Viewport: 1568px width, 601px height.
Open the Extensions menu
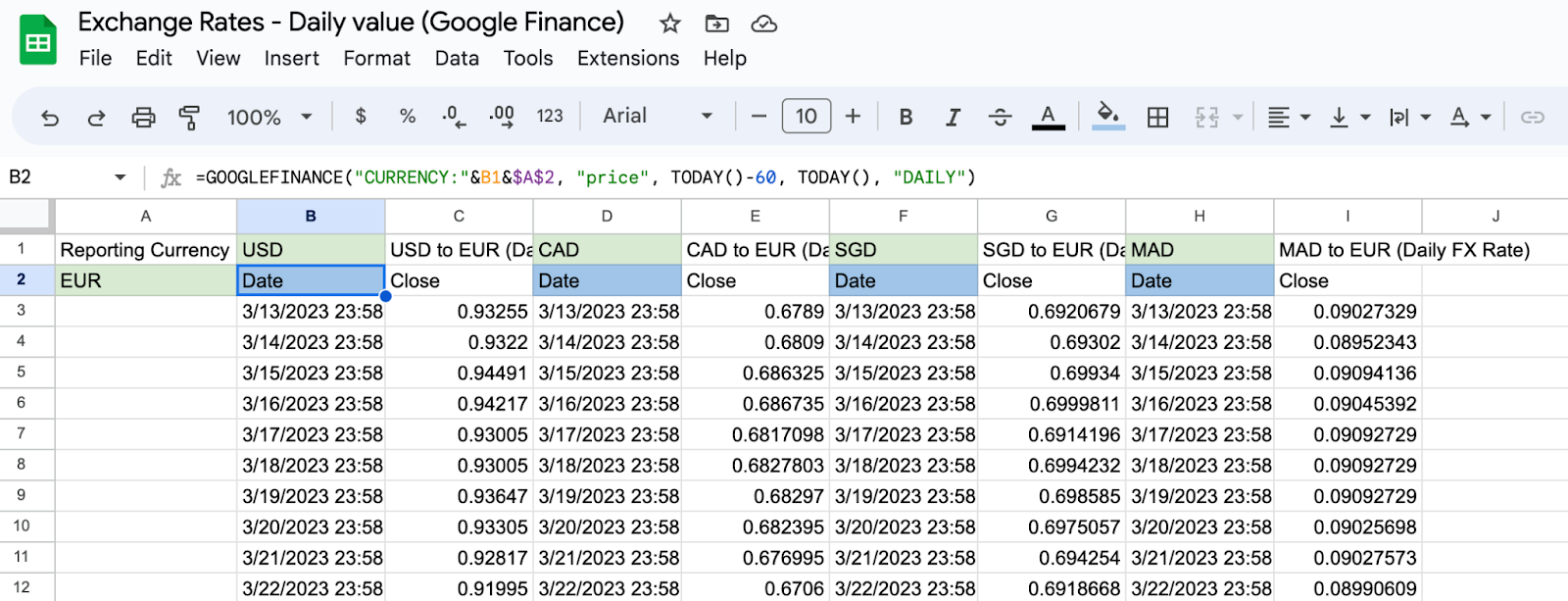coord(628,59)
